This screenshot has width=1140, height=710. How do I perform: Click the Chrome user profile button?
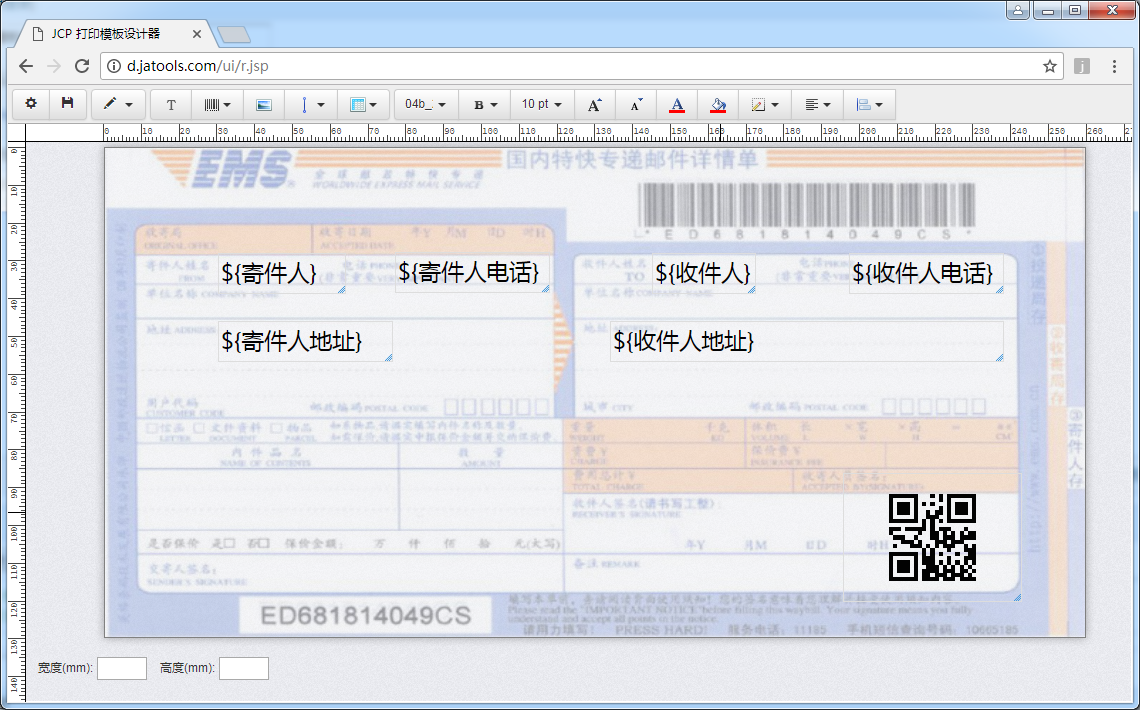[x=1018, y=10]
